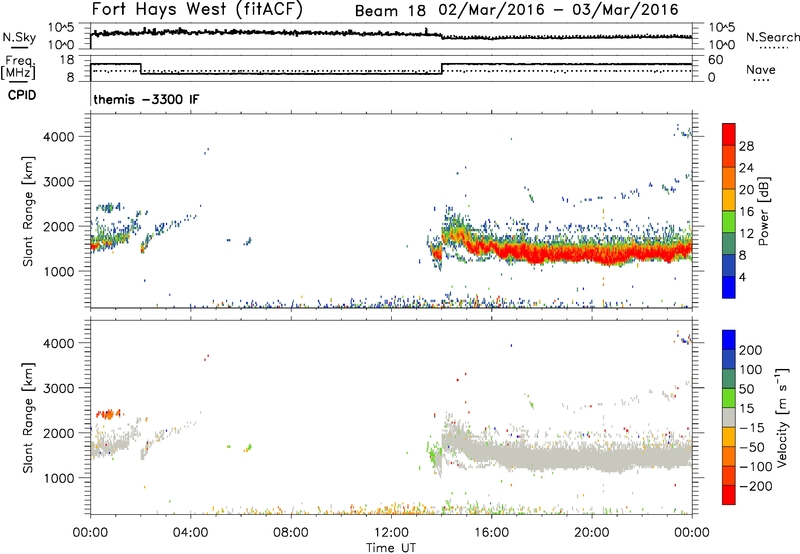Click the '18' frequency axis tick
The image size is (800, 554).
click(x=68, y=60)
